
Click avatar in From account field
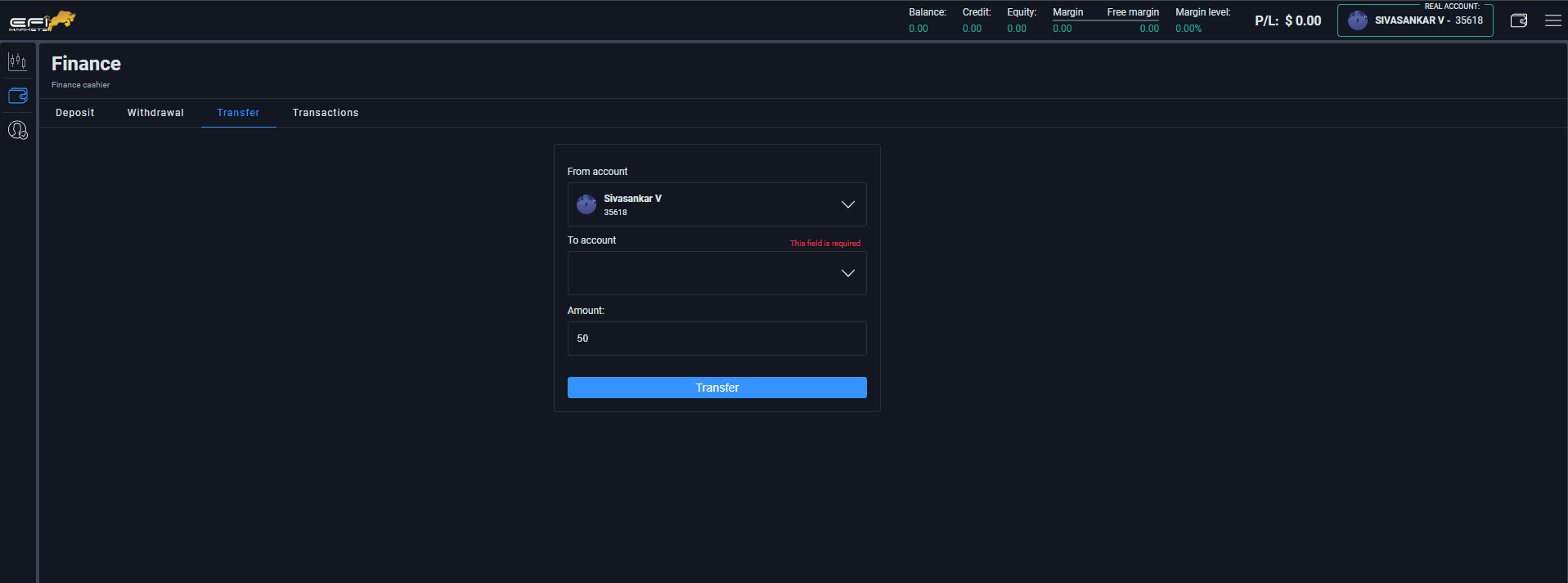pos(586,204)
